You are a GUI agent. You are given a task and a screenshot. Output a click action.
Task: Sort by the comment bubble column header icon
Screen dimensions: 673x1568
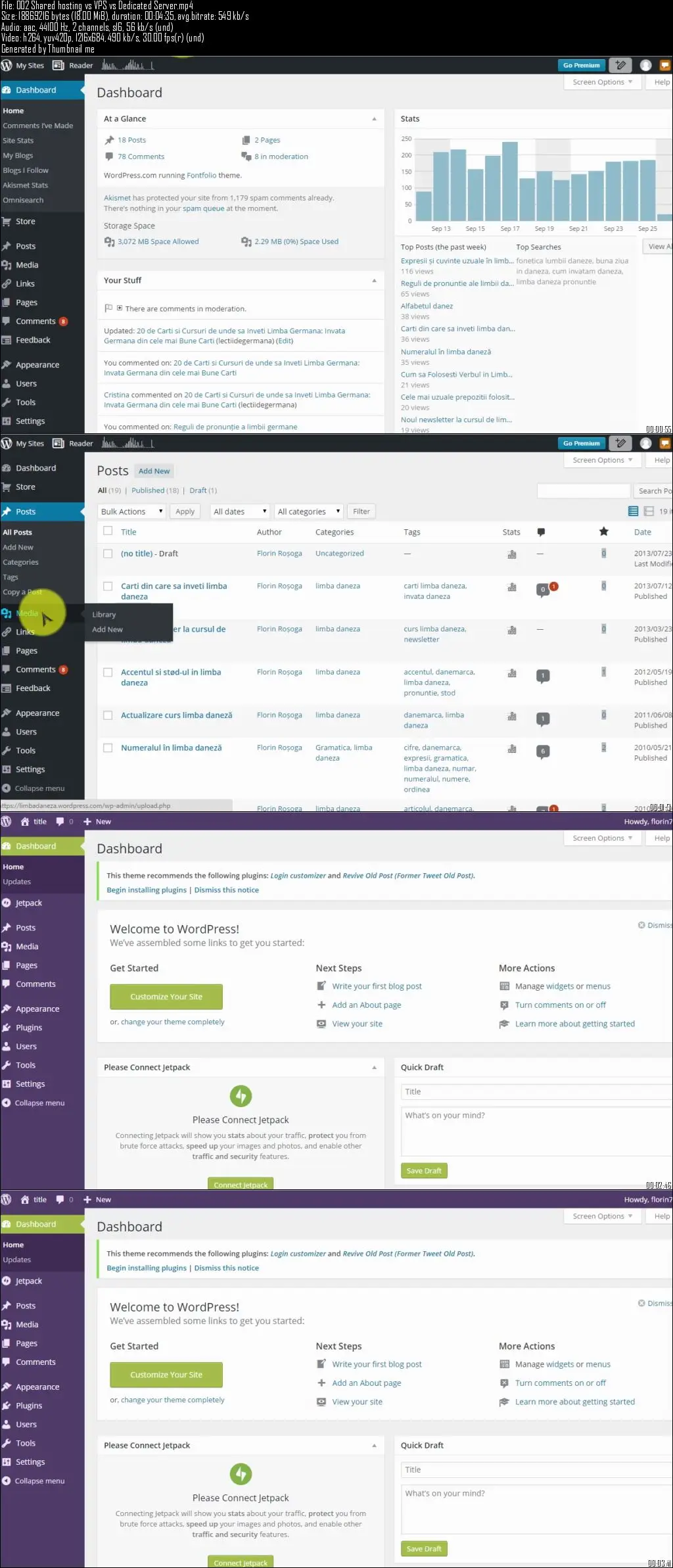(x=541, y=532)
